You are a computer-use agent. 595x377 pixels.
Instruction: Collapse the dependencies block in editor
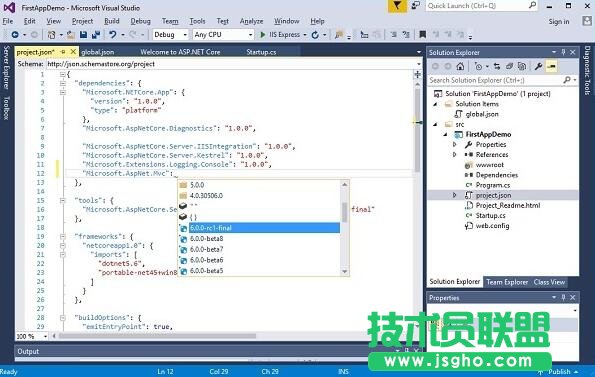click(x=63, y=83)
